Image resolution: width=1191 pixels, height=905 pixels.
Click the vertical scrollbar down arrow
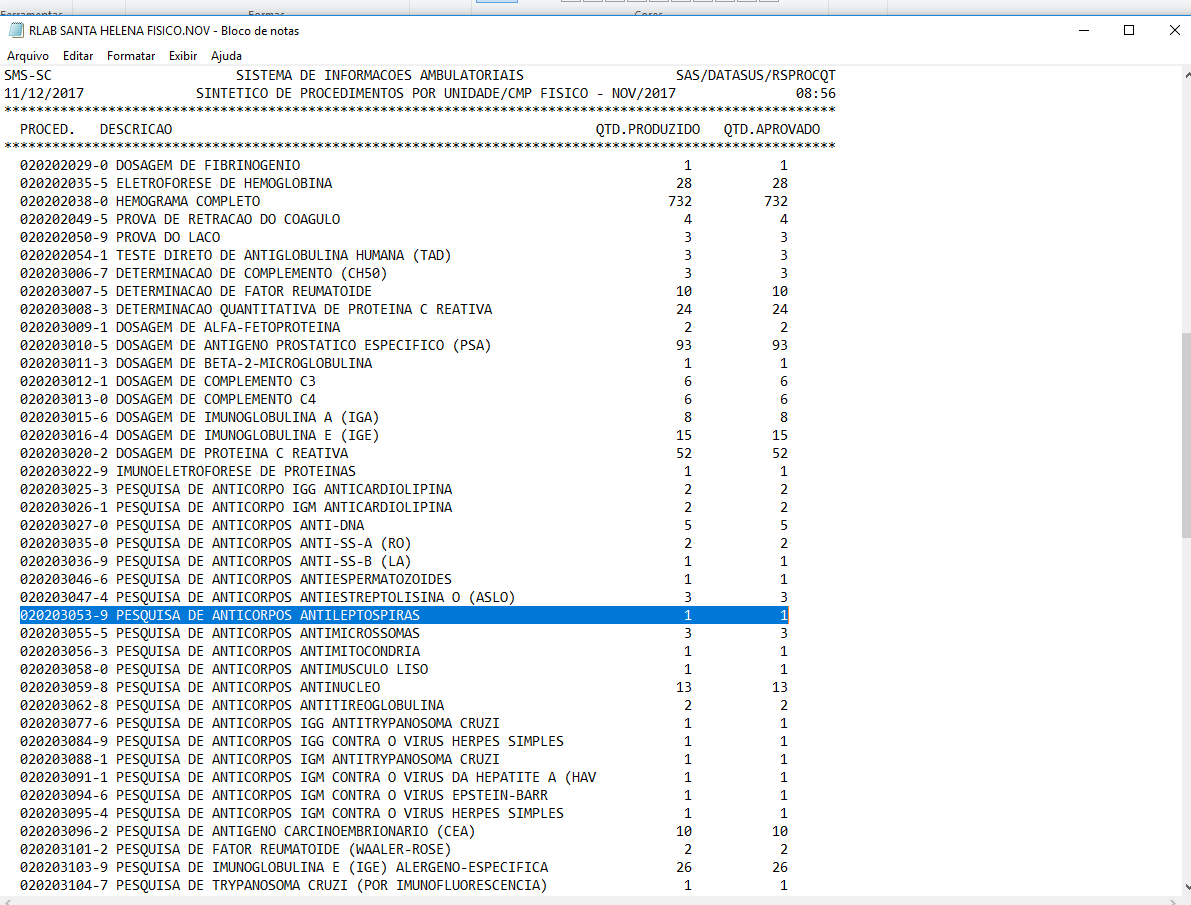coord(1185,887)
